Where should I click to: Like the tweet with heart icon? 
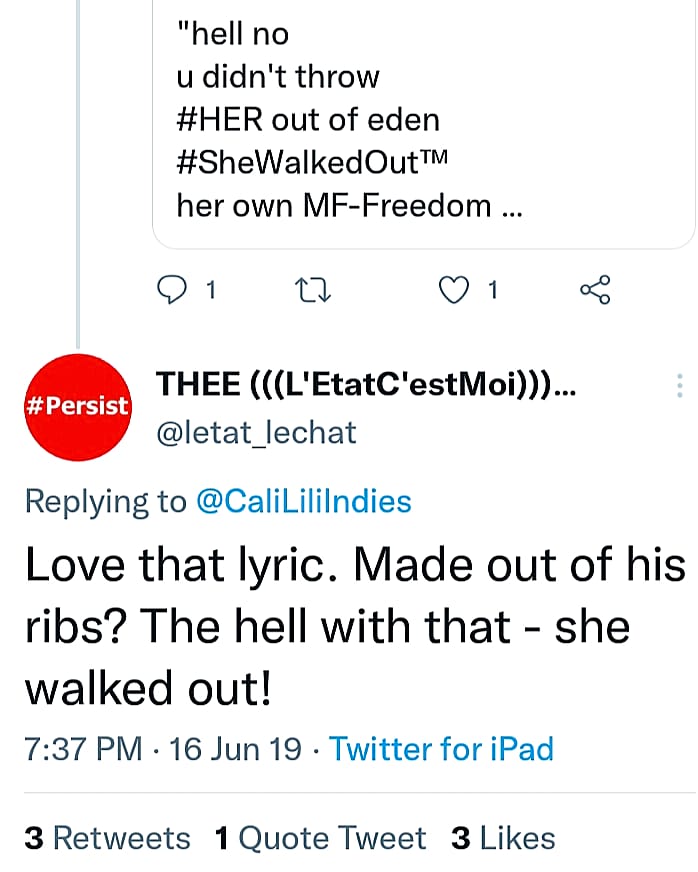(x=456, y=291)
